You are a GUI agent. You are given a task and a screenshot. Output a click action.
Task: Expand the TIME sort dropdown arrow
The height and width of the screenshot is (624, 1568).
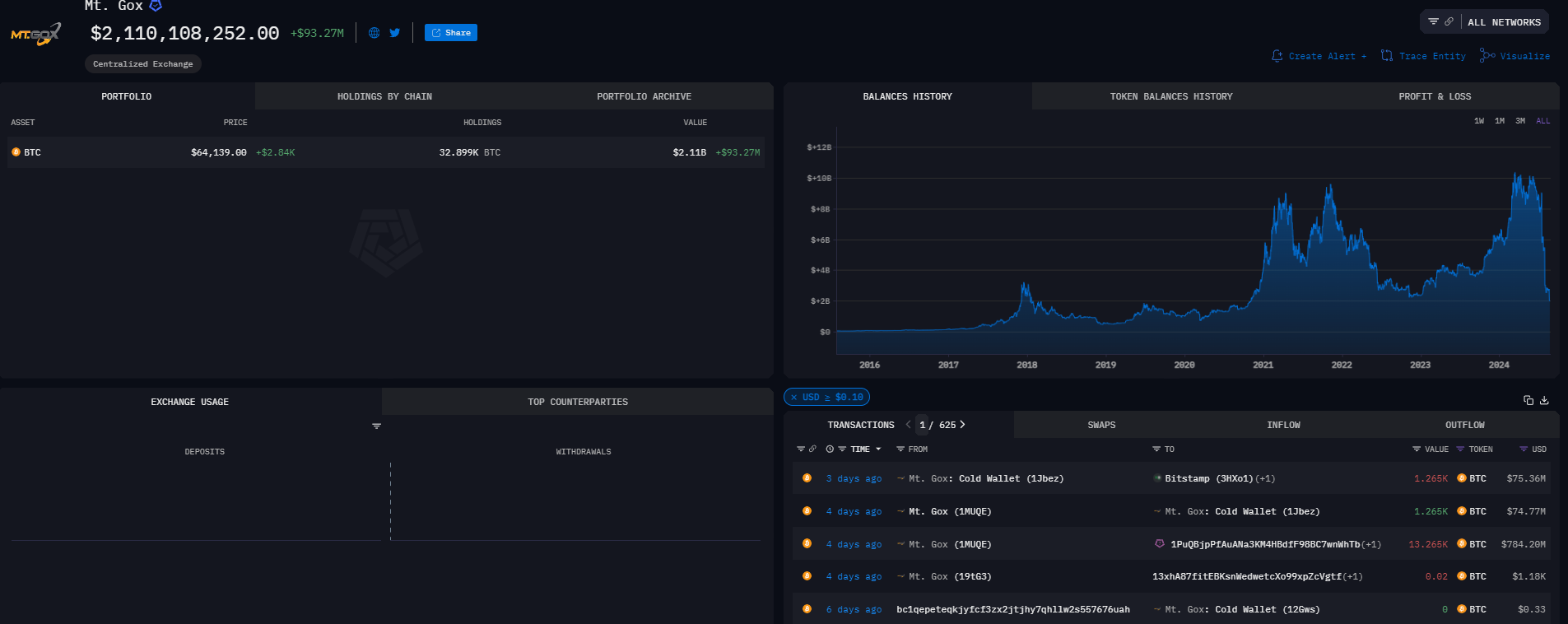(878, 449)
